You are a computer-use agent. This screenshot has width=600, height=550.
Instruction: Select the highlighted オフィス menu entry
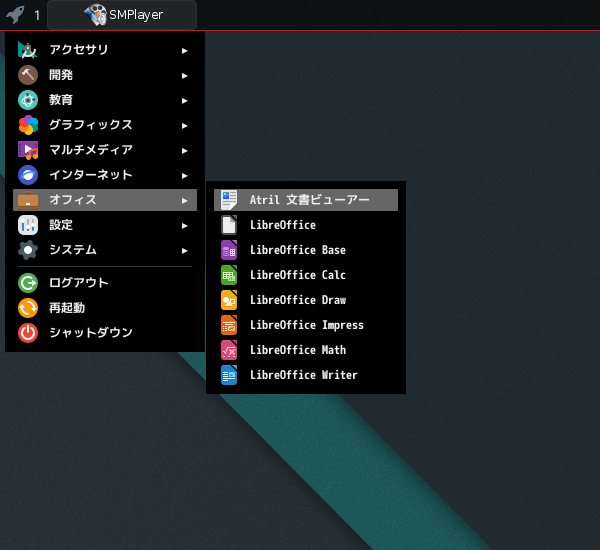click(x=105, y=200)
